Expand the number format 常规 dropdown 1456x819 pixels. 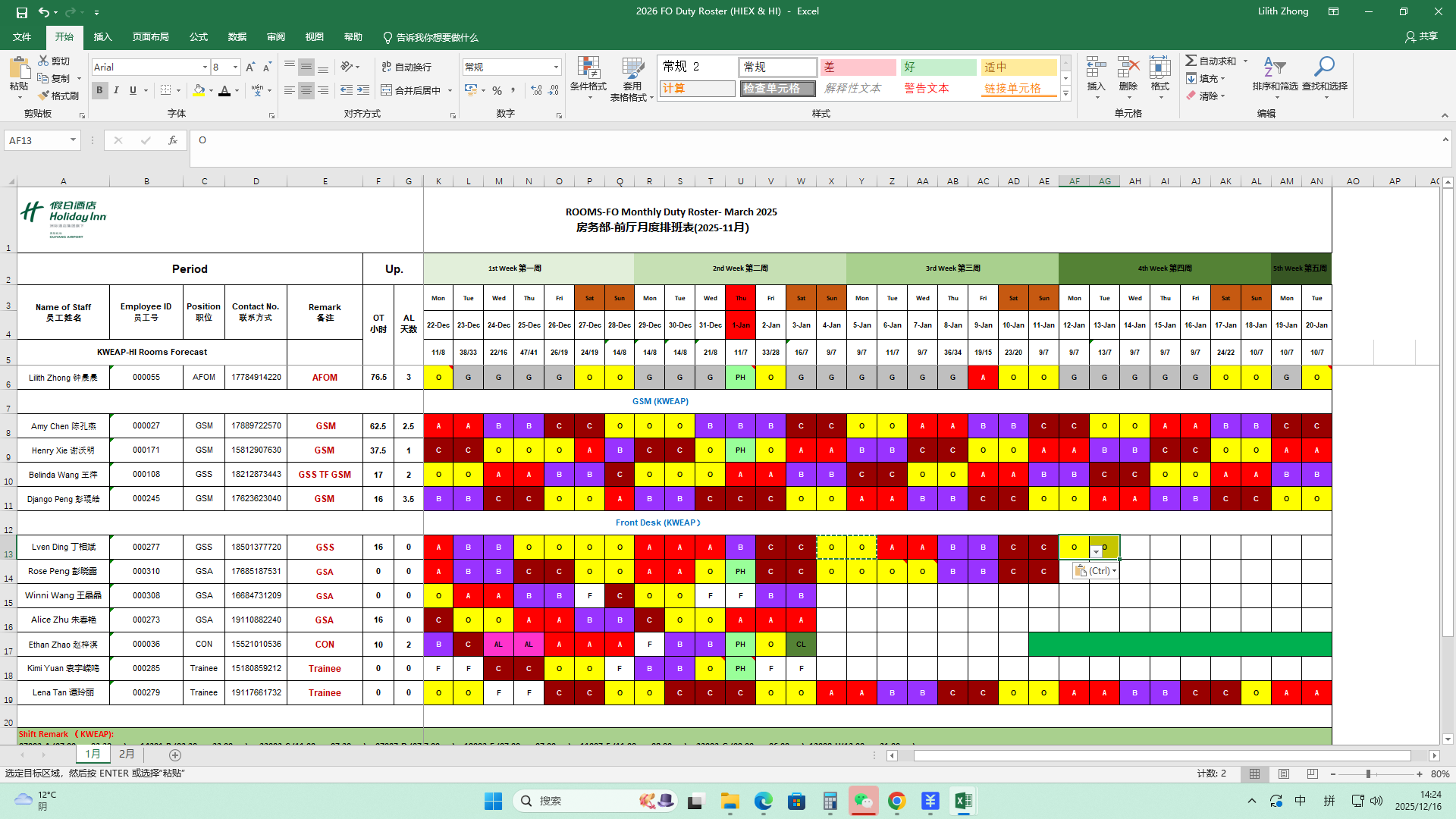pyautogui.click(x=556, y=67)
